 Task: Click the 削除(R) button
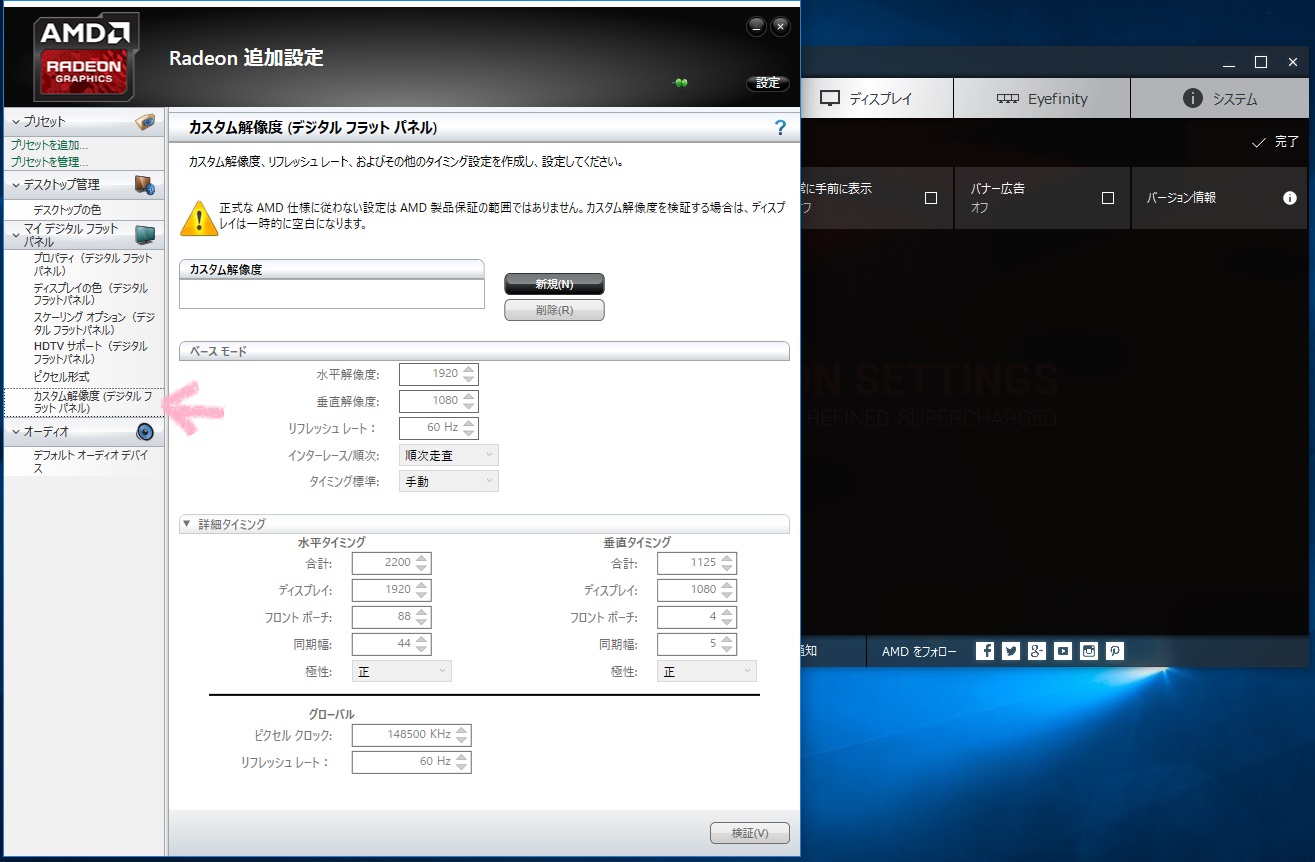point(554,310)
